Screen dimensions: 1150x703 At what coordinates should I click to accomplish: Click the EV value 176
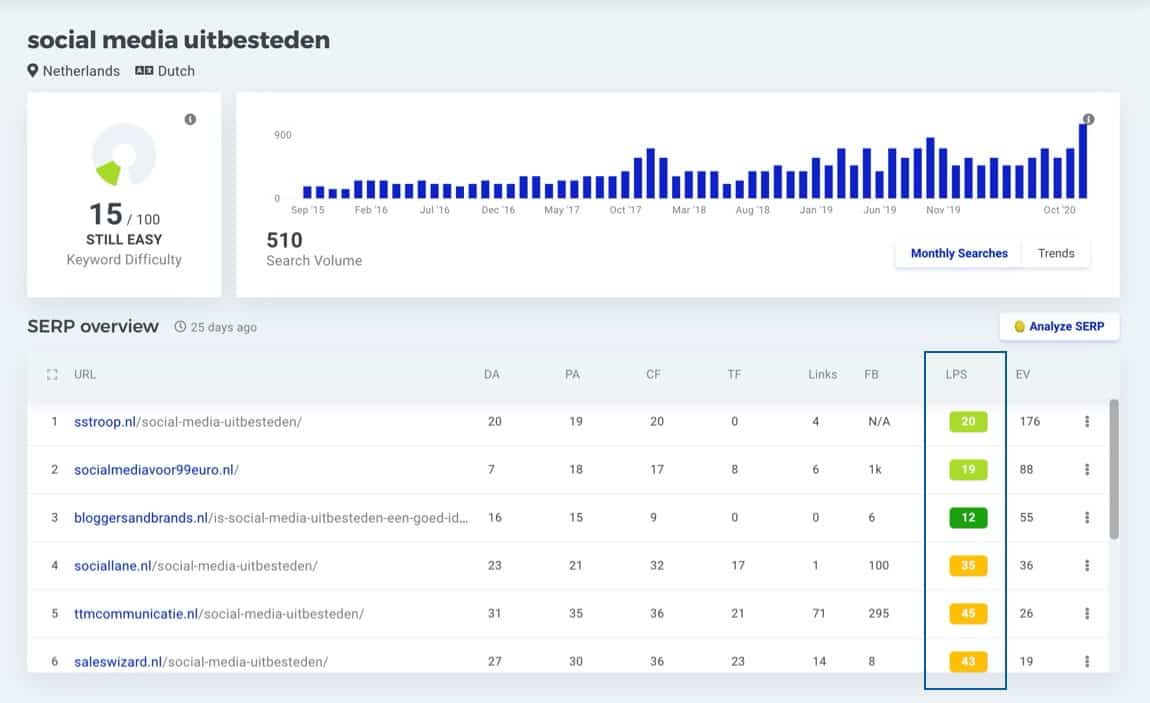[1030, 422]
